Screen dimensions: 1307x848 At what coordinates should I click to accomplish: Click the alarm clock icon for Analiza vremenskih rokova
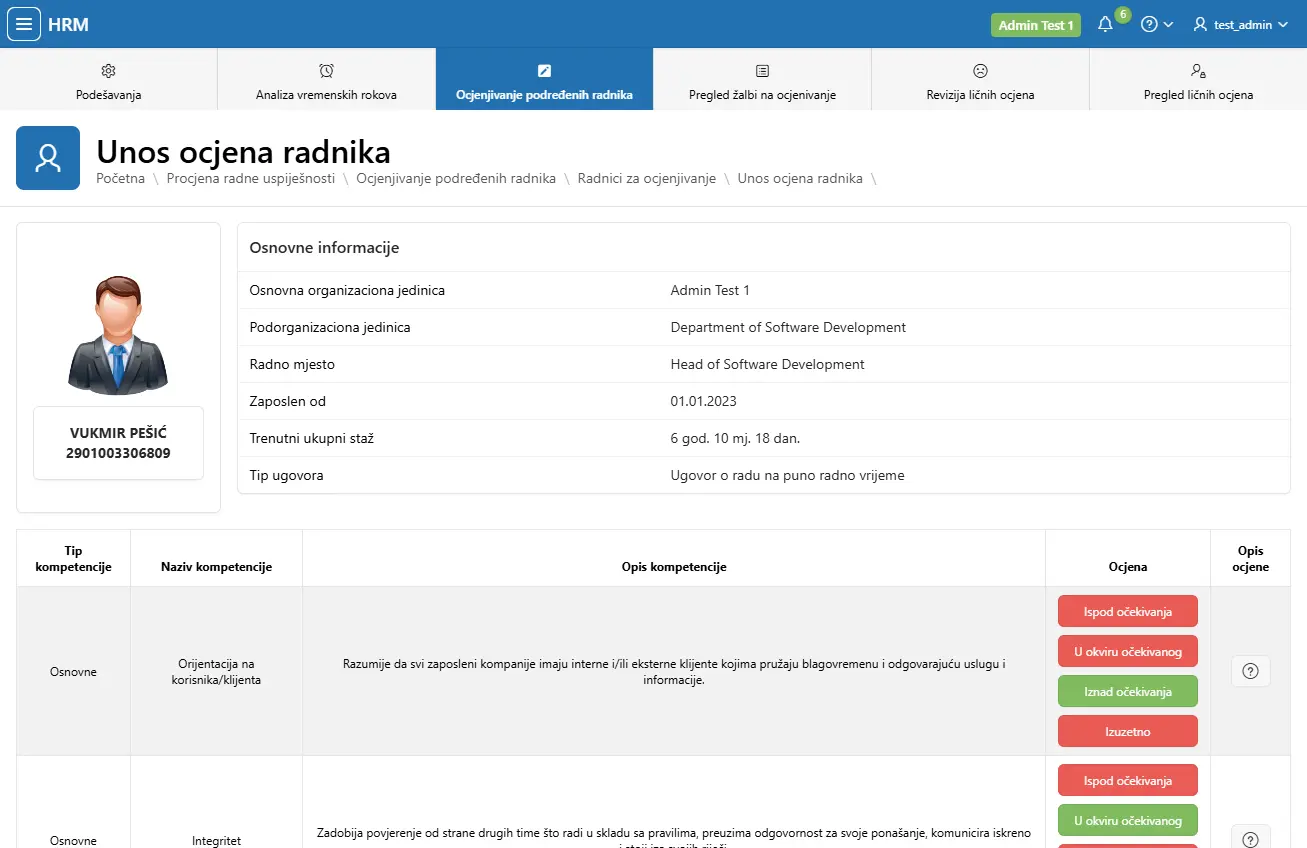326,70
